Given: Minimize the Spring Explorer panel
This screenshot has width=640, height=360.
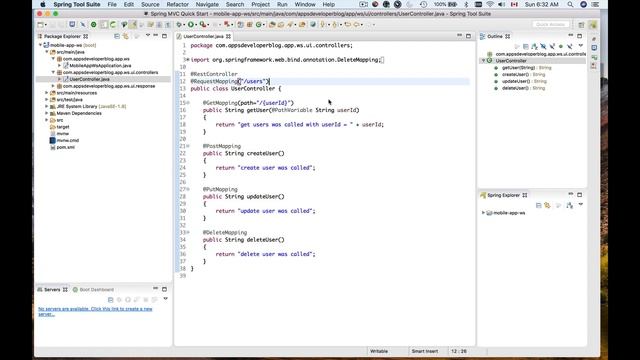Looking at the screenshot, I should click(x=571, y=195).
